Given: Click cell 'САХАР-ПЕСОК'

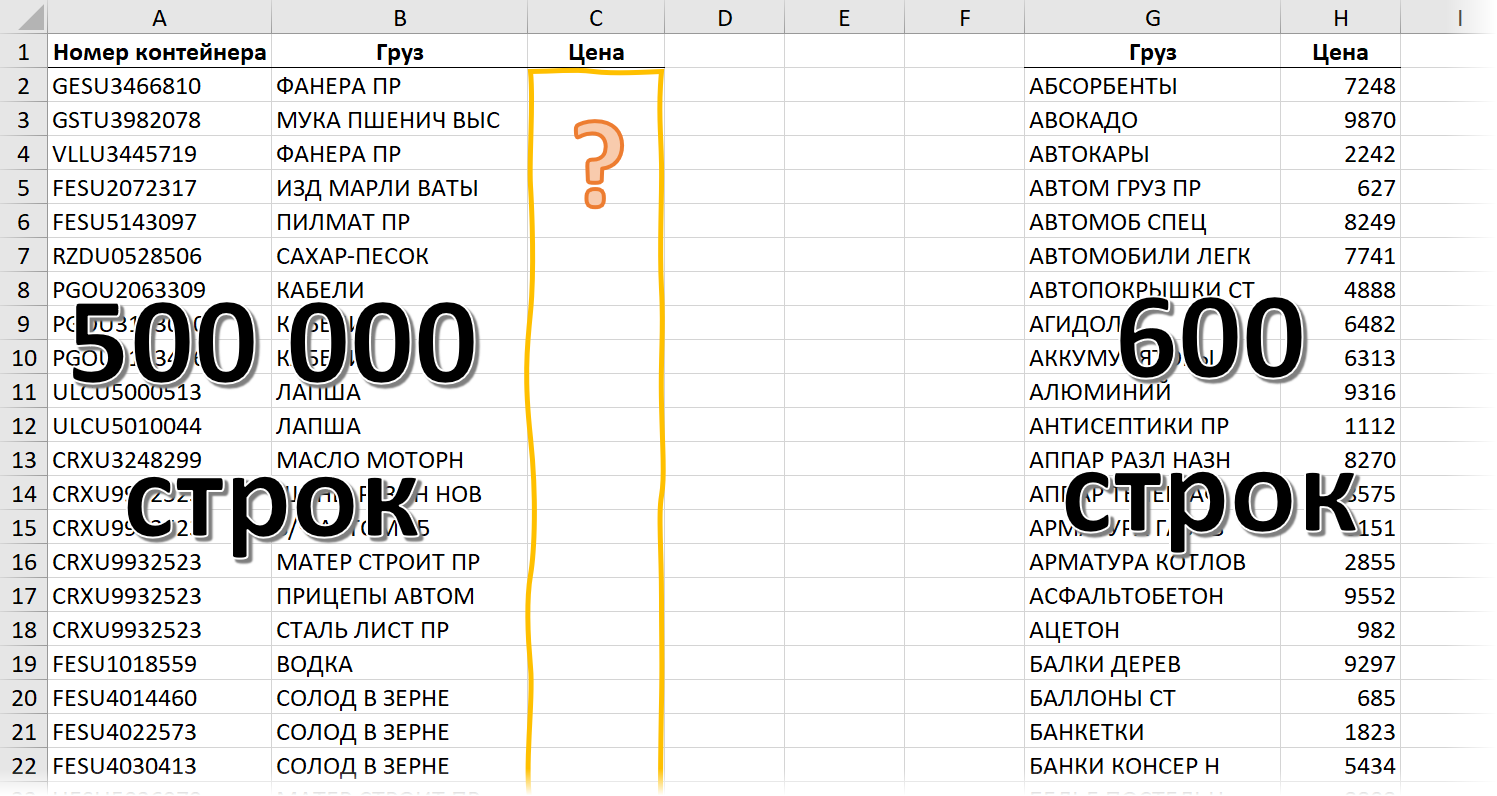Looking at the screenshot, I should (x=399, y=256).
